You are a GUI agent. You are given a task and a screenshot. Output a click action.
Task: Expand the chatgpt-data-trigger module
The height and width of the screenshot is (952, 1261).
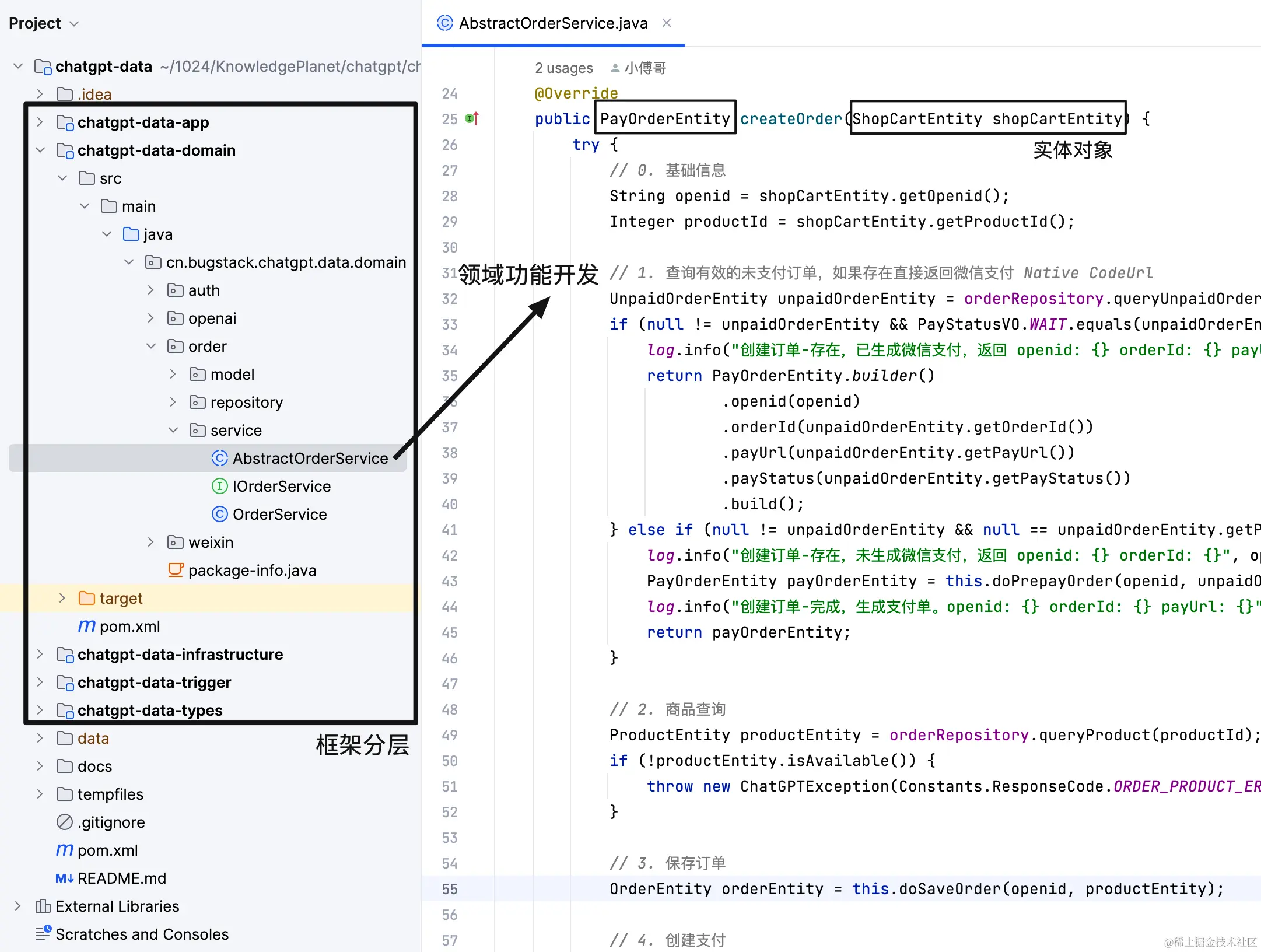[40, 682]
